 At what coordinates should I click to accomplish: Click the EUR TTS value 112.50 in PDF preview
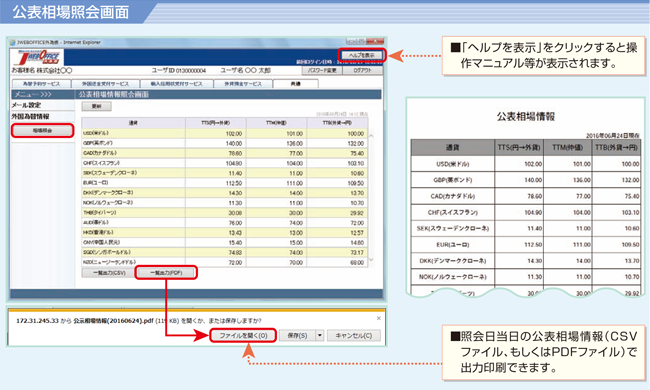[533, 245]
